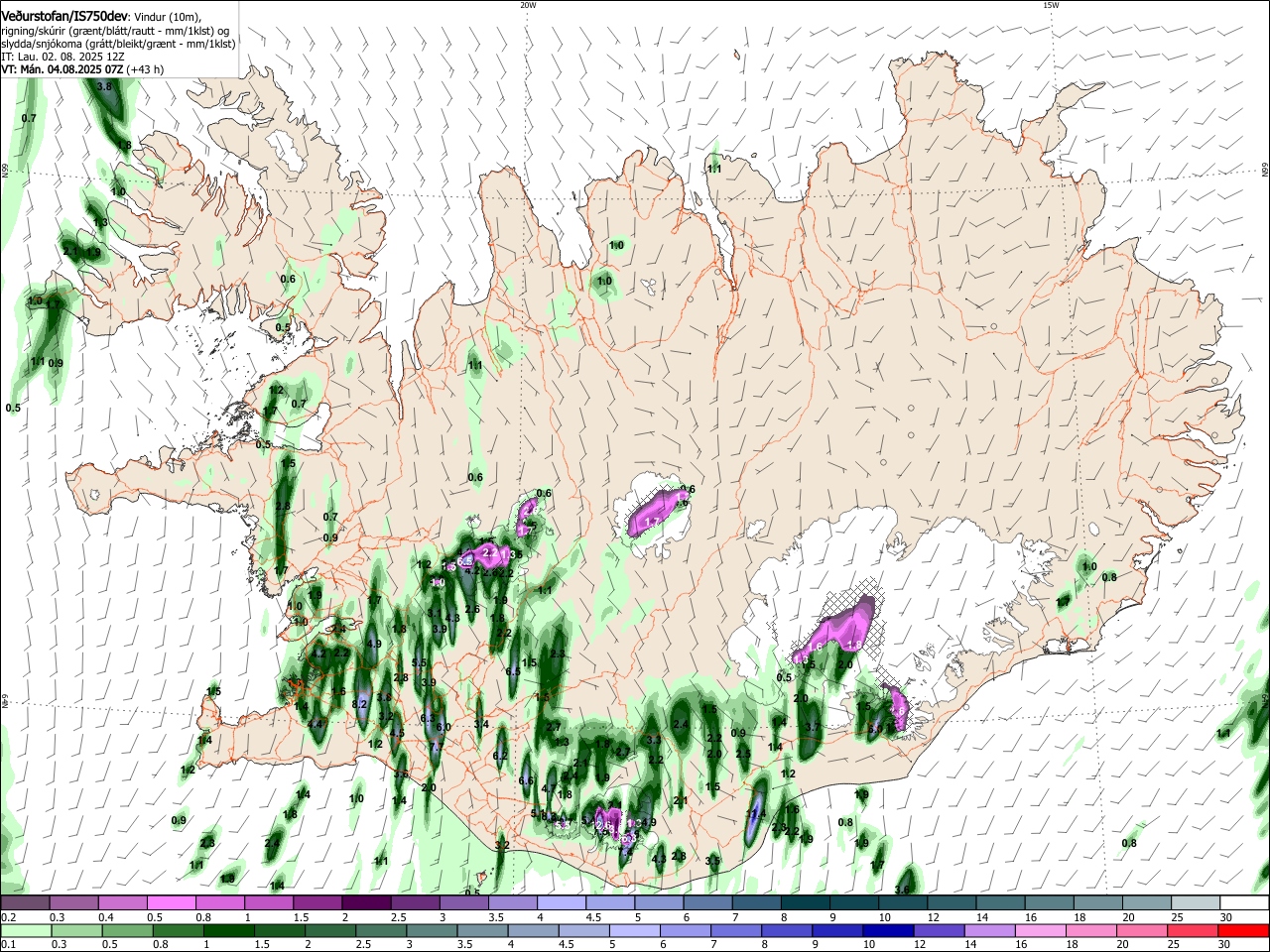Pick the orchid 0.4 swatch, upper legend row
This screenshot has width=1270, height=952.
(x=122, y=903)
